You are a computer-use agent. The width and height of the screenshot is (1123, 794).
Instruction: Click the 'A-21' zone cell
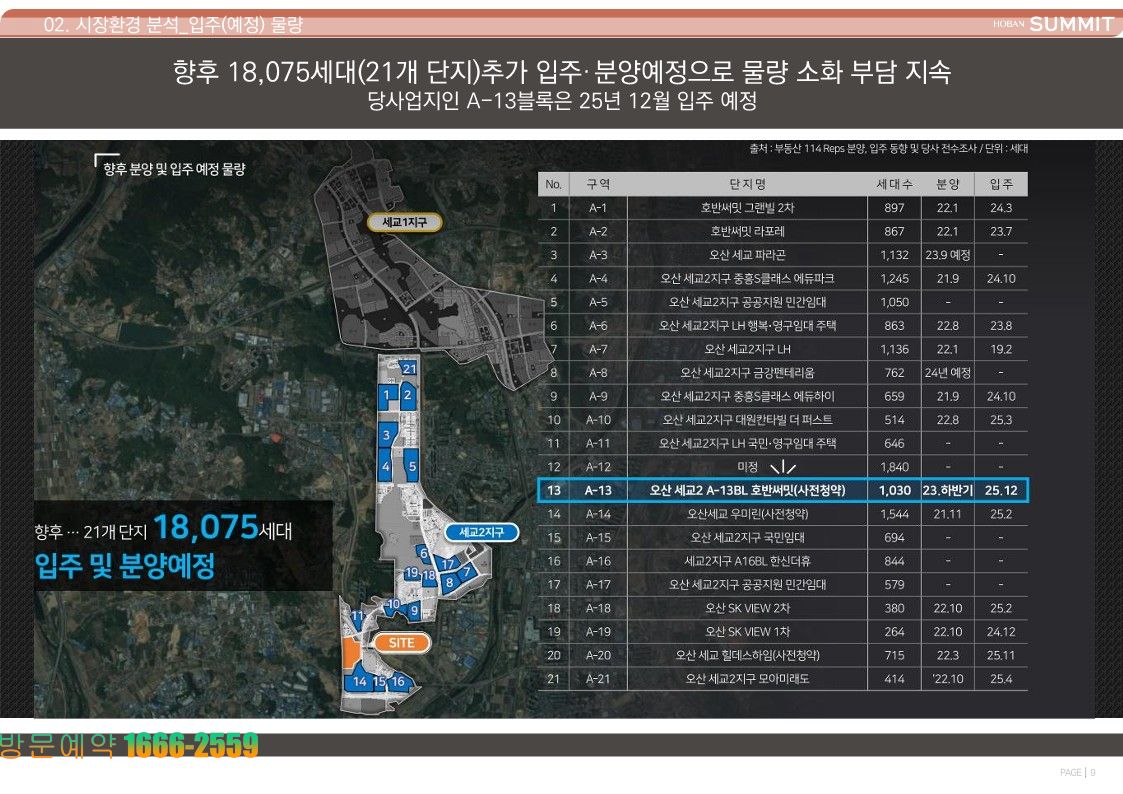[598, 679]
